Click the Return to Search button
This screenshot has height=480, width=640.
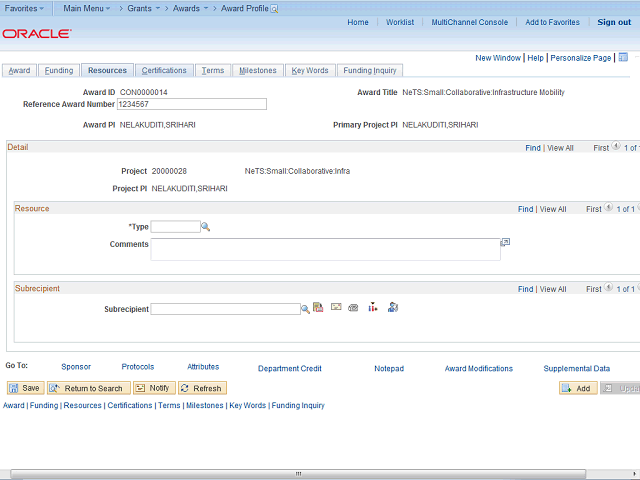pos(88,388)
